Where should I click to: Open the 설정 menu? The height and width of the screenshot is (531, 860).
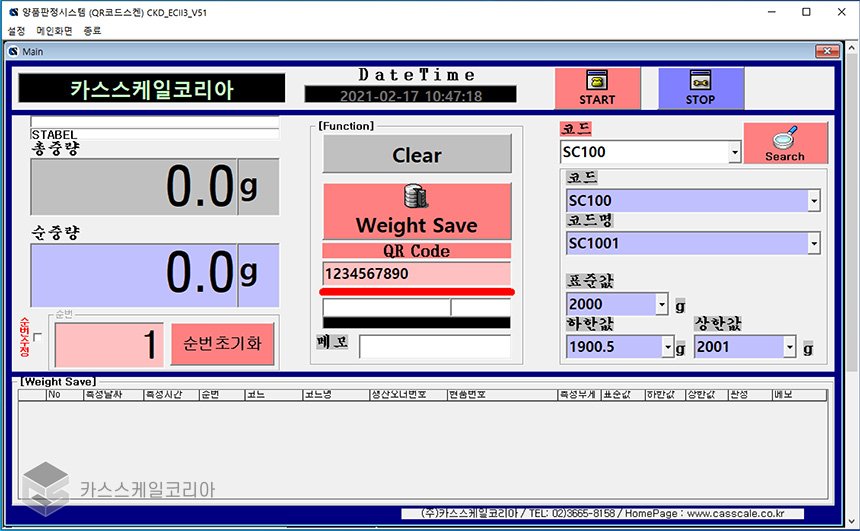16,31
